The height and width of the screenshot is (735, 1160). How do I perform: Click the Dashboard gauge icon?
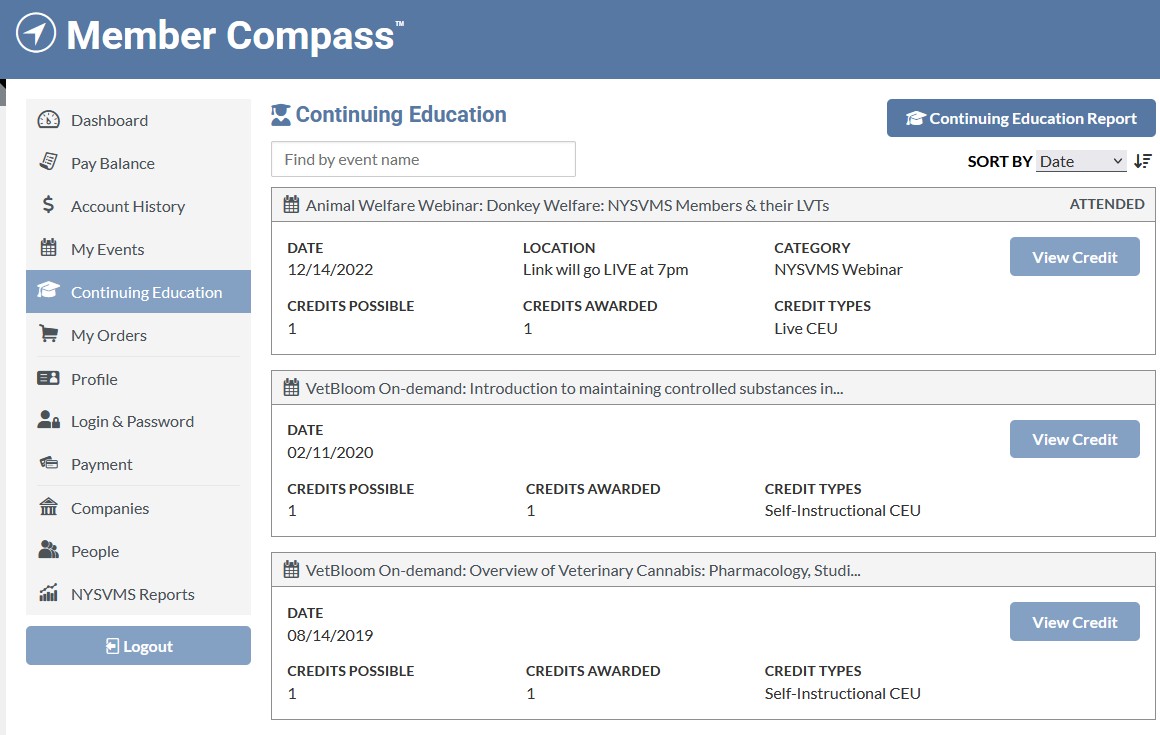click(x=48, y=120)
